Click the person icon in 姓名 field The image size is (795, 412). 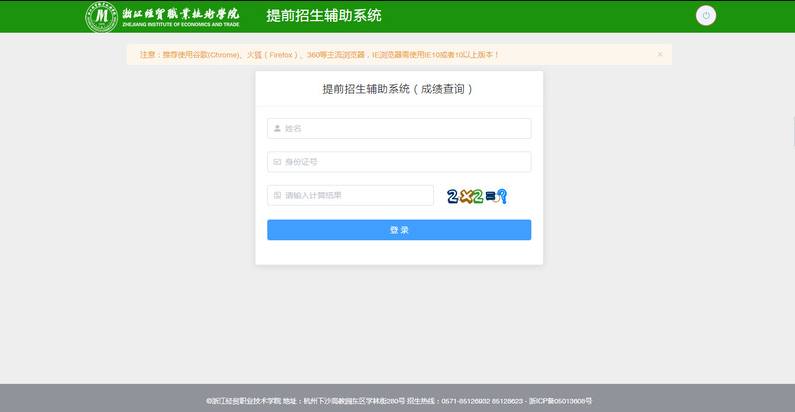pyautogui.click(x=277, y=128)
